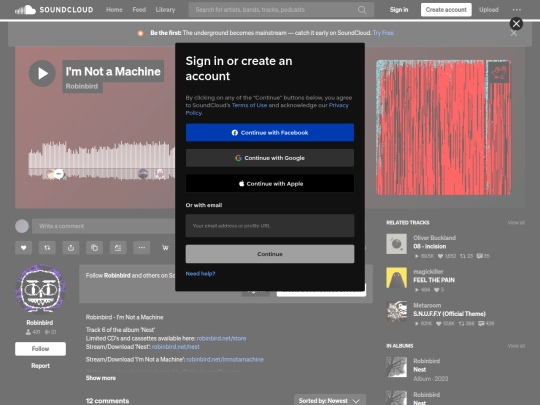Viewport: 540px width, 405px height.
Task: Open the Library menu item
Action: click(165, 10)
